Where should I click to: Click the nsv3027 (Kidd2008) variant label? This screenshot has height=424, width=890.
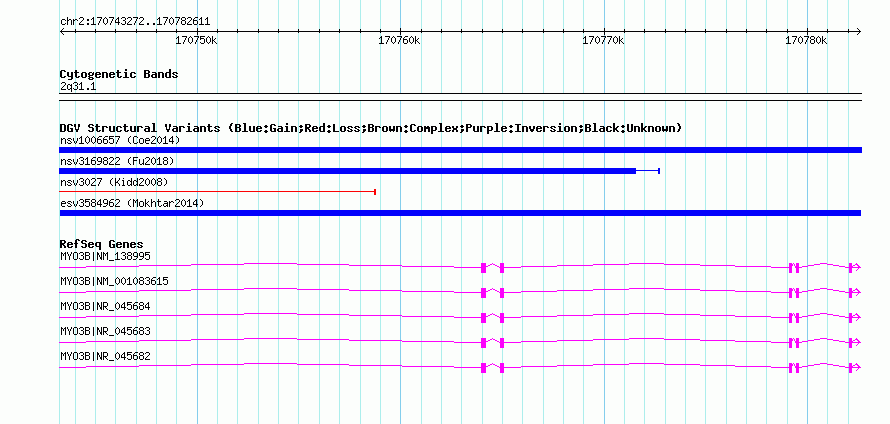click(114, 182)
